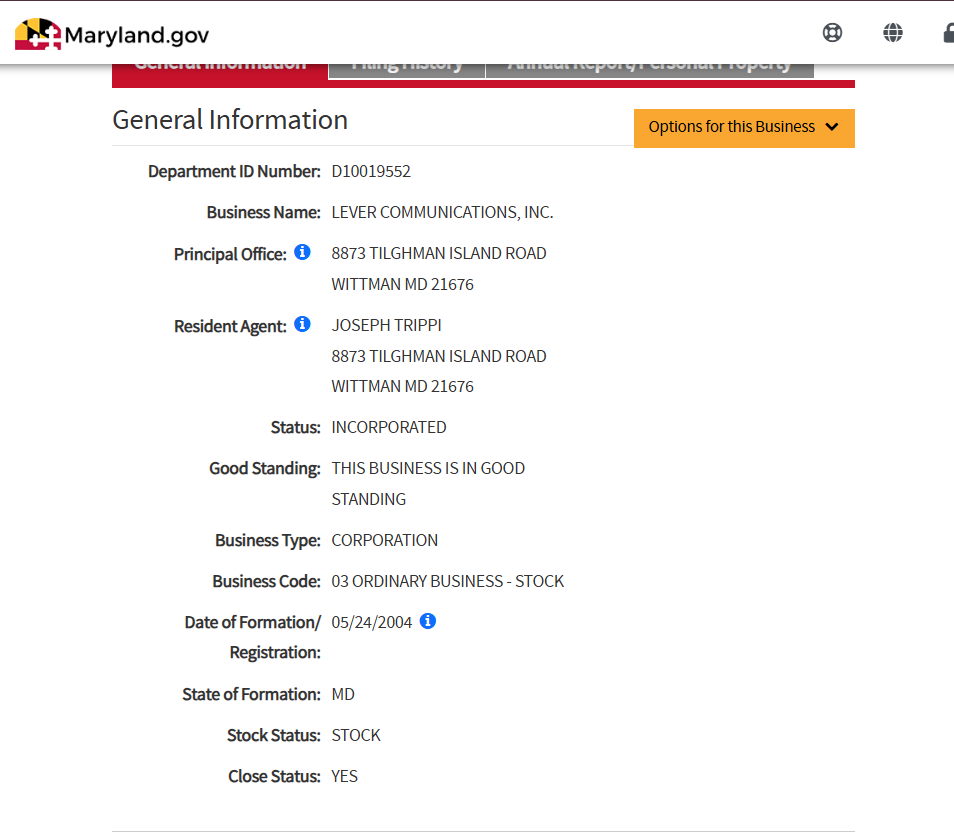
Task: Click the formation date 05/24/2004
Action: (x=372, y=622)
